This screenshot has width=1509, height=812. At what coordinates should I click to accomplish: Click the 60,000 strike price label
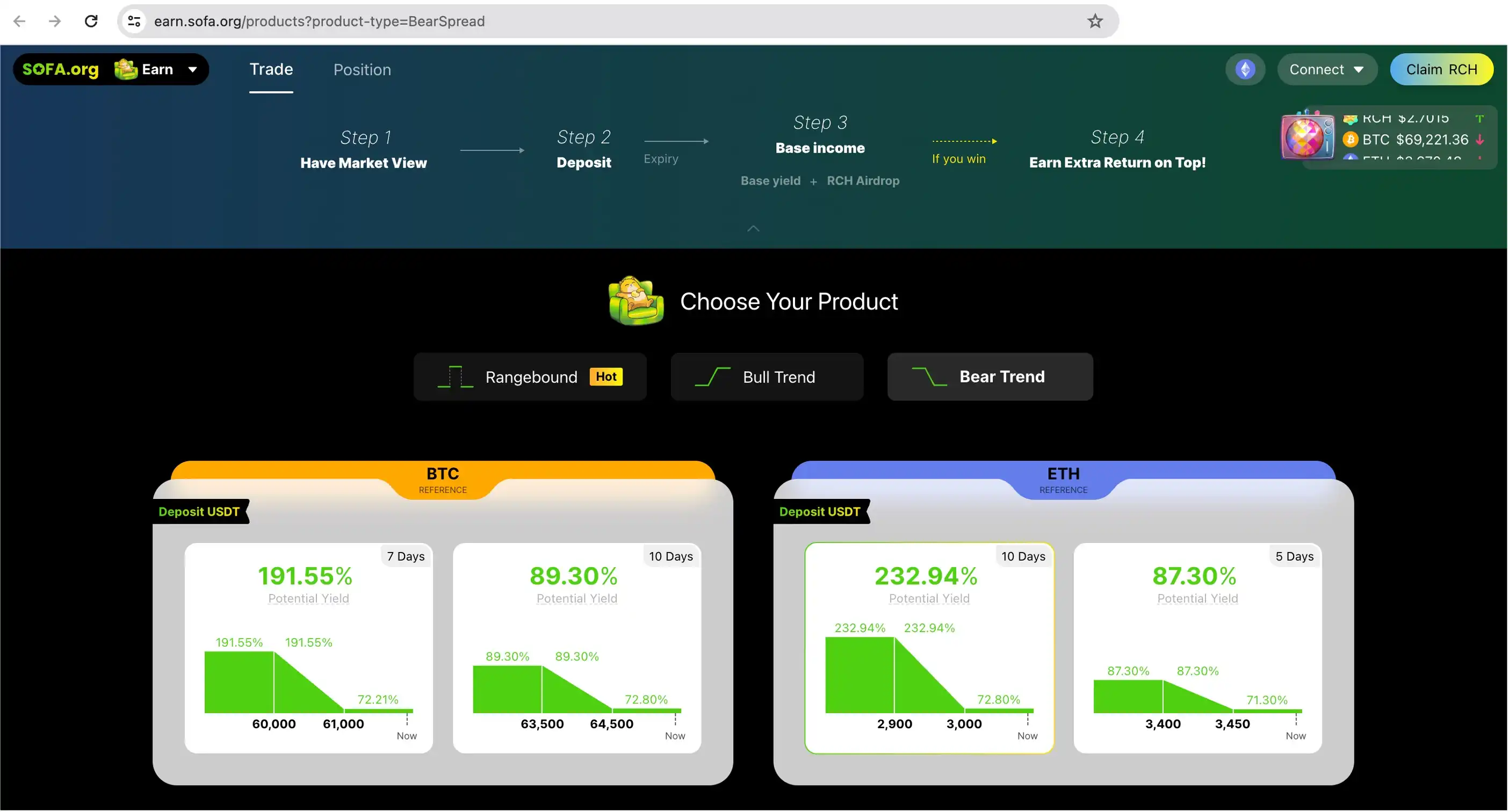point(274,725)
